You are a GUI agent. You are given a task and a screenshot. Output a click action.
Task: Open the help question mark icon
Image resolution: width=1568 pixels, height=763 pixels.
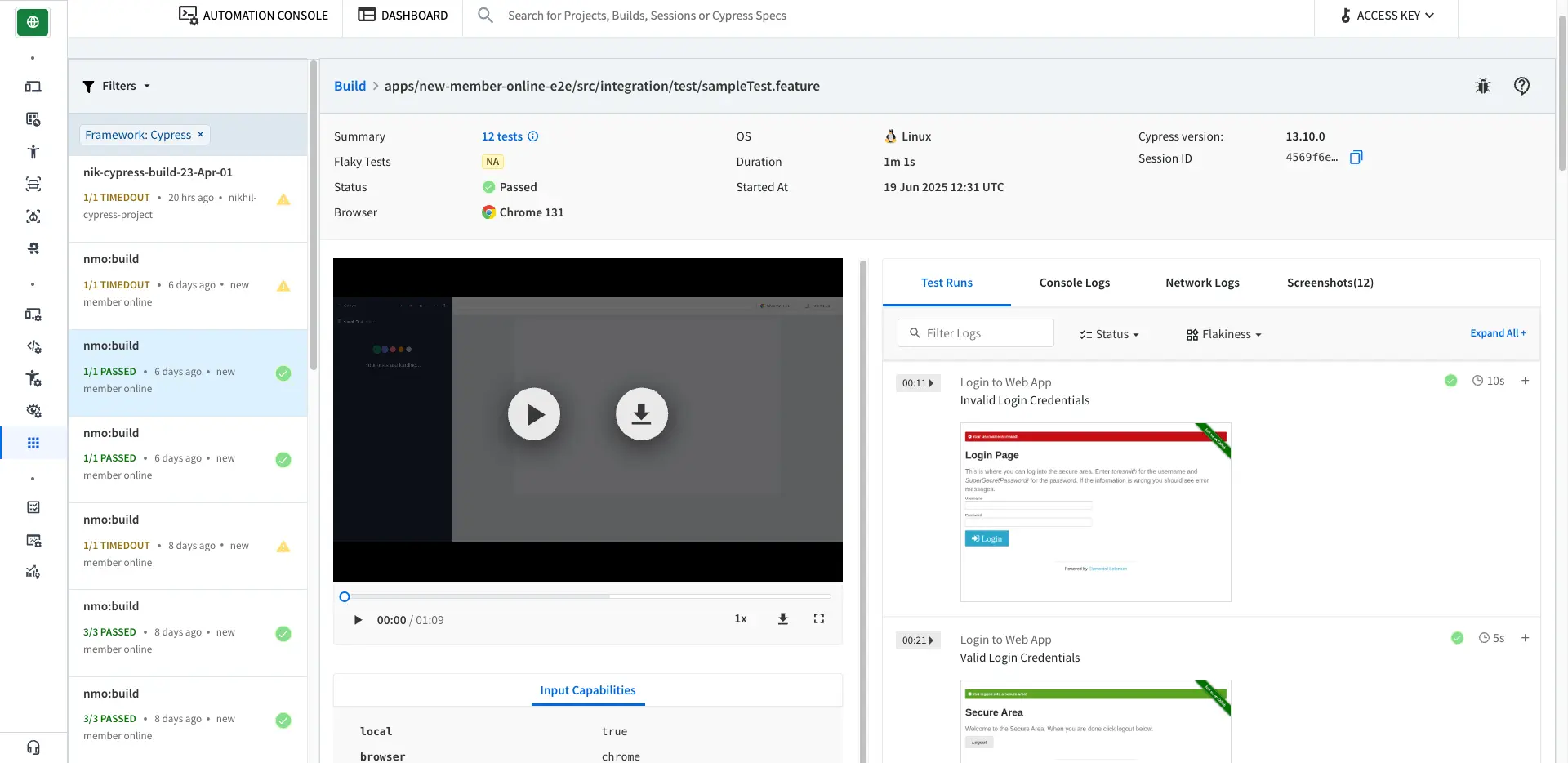[x=1521, y=86]
